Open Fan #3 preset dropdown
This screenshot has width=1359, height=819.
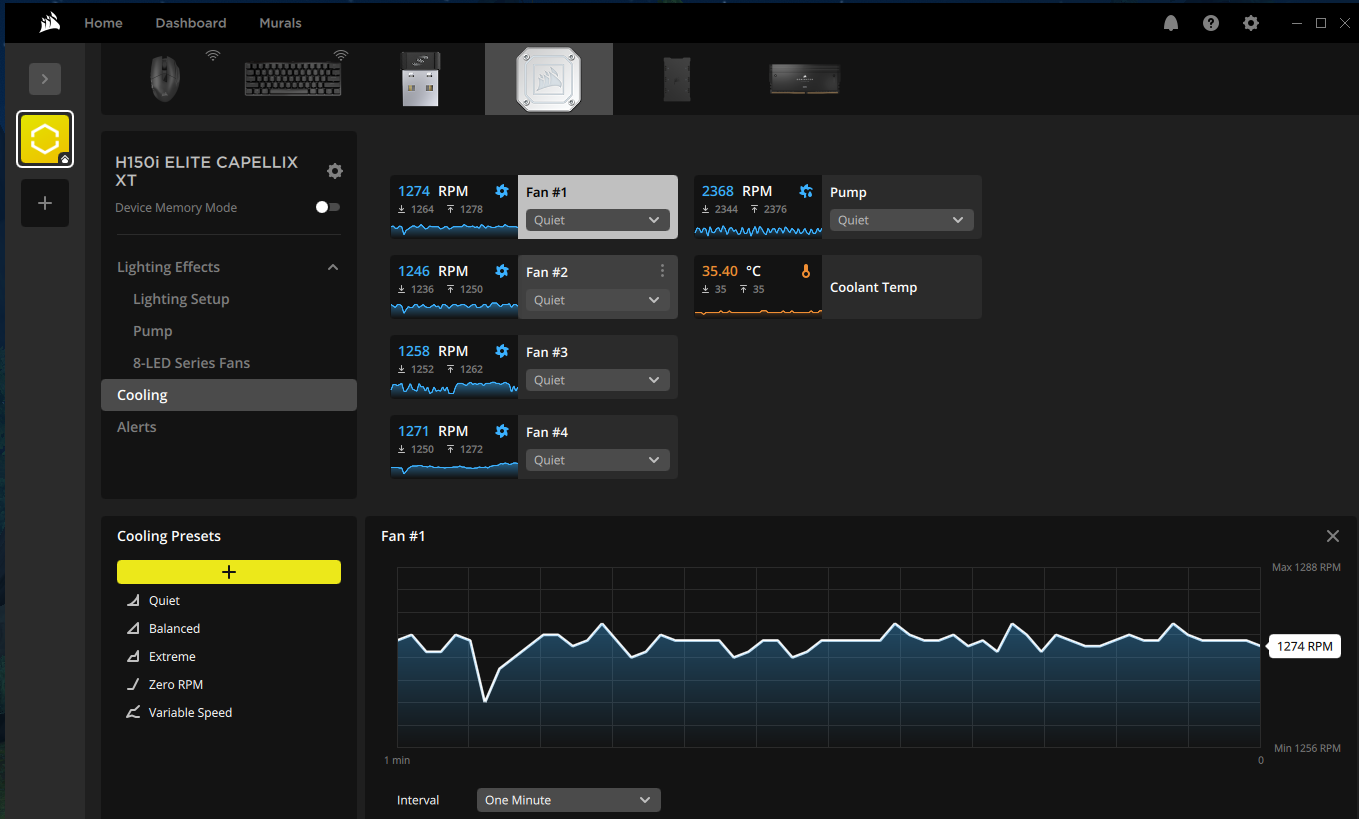[598, 380]
